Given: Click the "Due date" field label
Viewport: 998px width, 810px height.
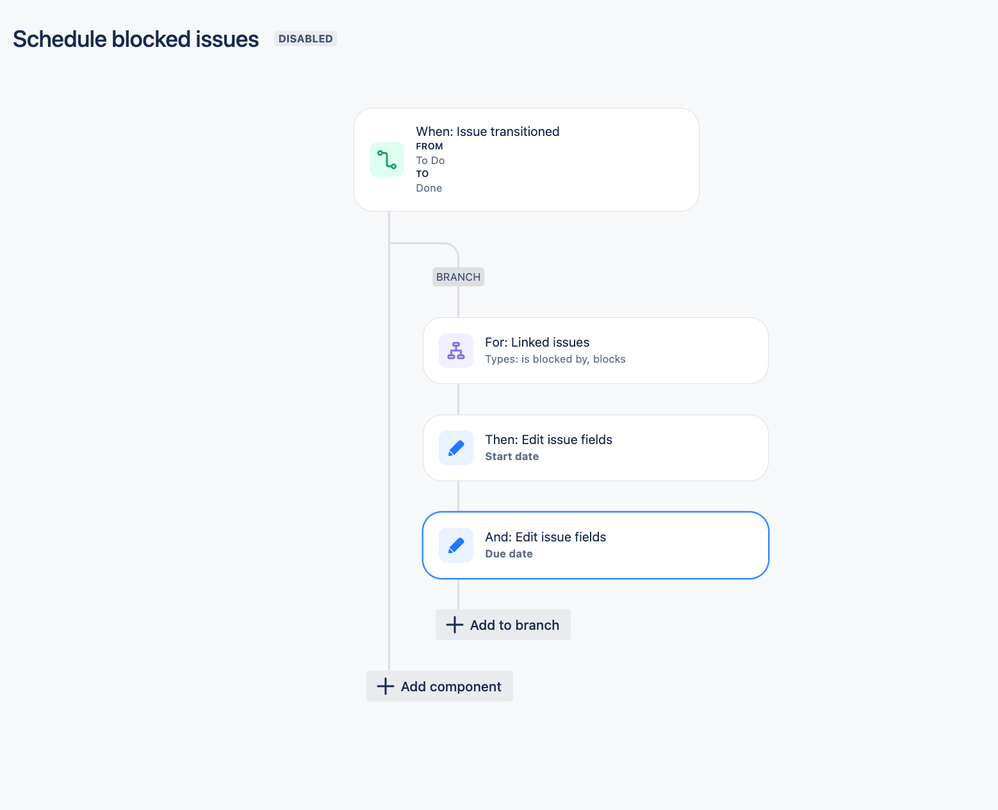Looking at the screenshot, I should pyautogui.click(x=509, y=554).
